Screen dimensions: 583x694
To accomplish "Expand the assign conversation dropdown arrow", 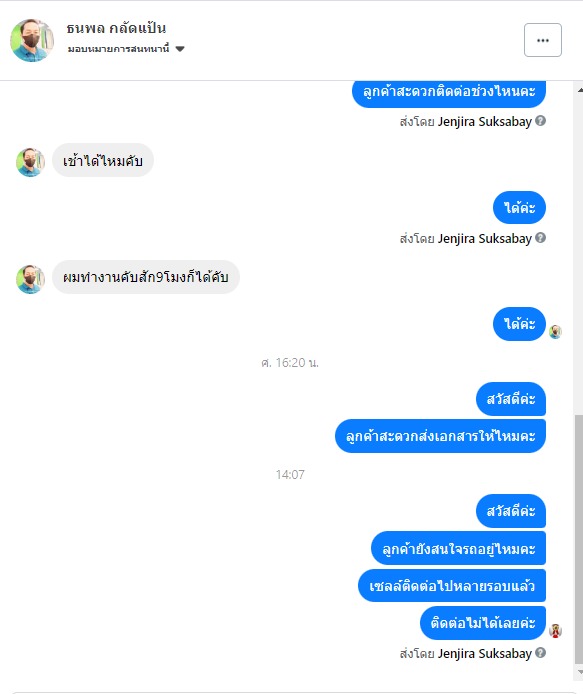I will [x=180, y=49].
